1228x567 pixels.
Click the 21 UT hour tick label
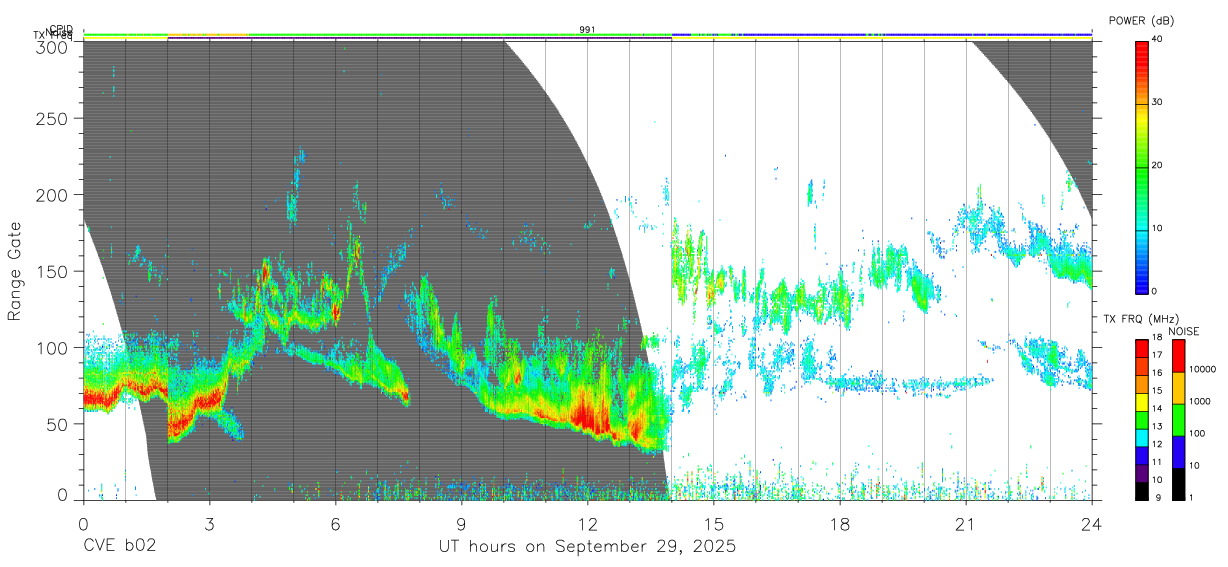coord(966,522)
